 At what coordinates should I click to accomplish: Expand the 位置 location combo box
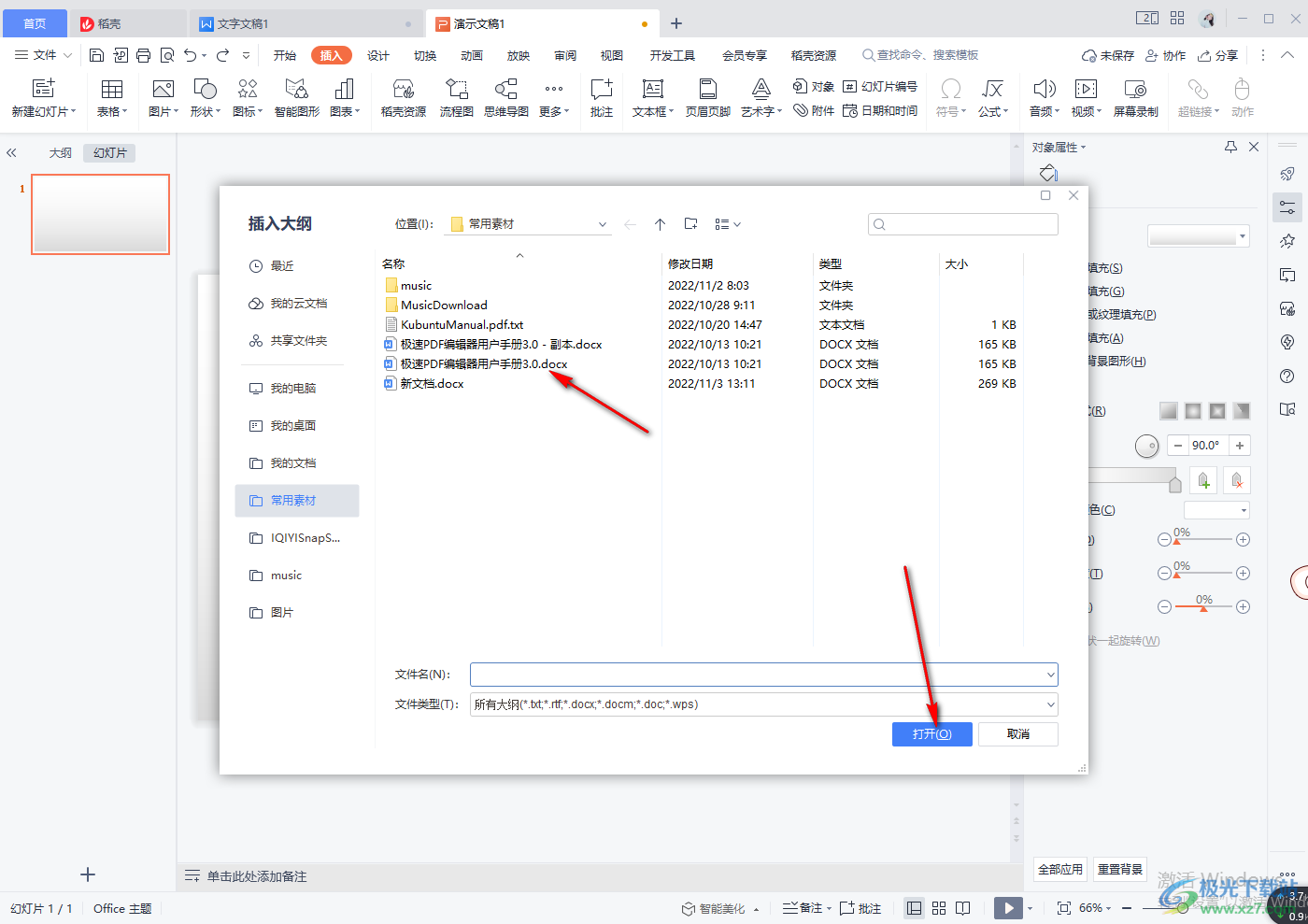click(603, 224)
